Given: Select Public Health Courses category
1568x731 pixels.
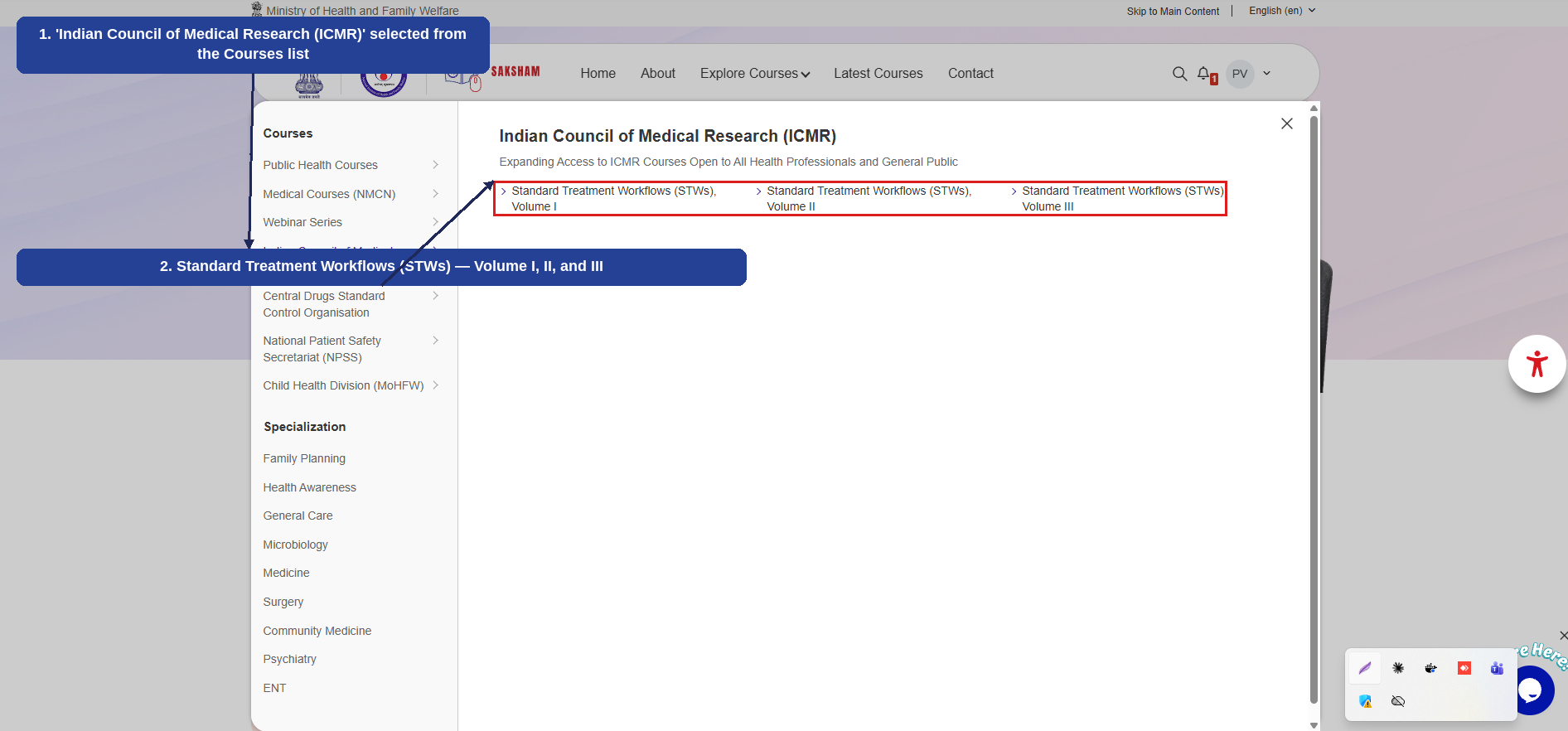Looking at the screenshot, I should click(320, 165).
